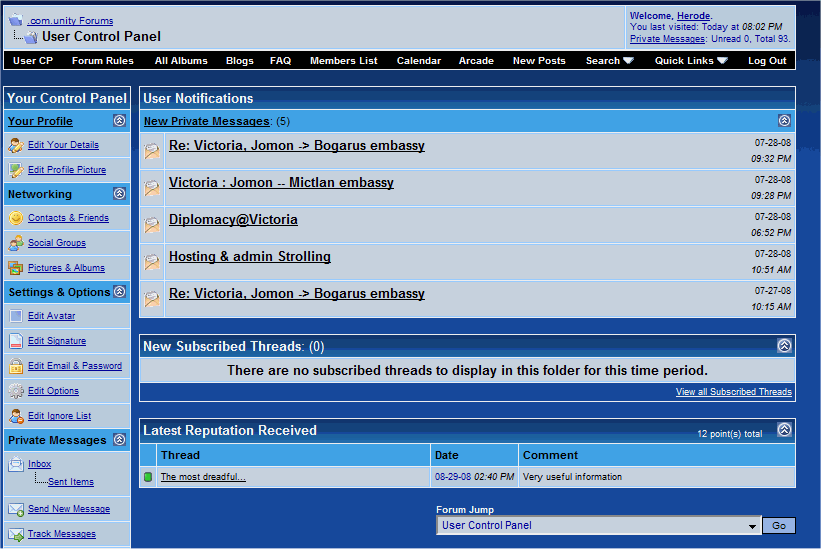Screen dimensions: 821x549
Task: Click the Edit Options gear icon
Action: click(16, 391)
